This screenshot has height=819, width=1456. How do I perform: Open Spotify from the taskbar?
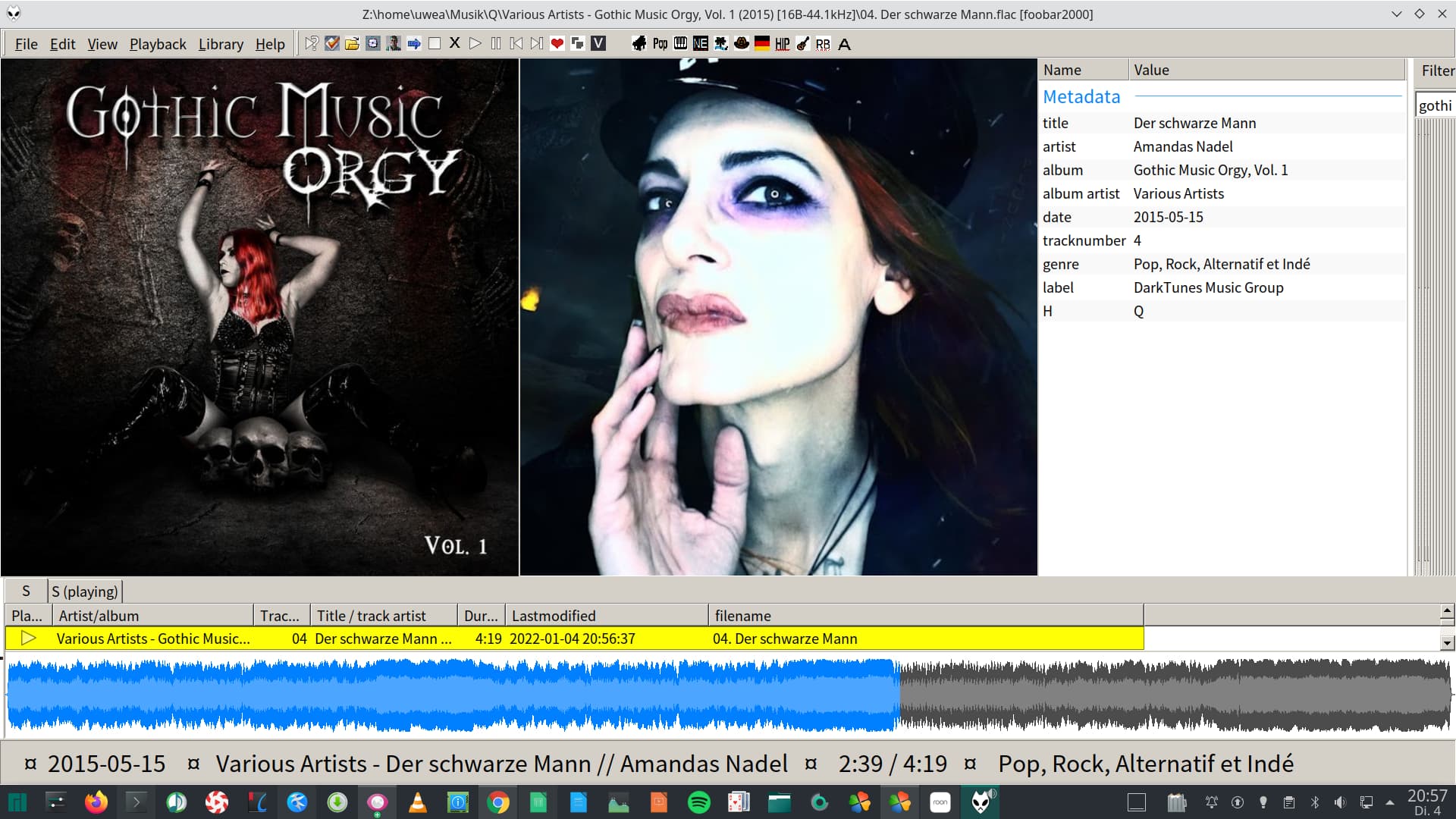(x=699, y=802)
